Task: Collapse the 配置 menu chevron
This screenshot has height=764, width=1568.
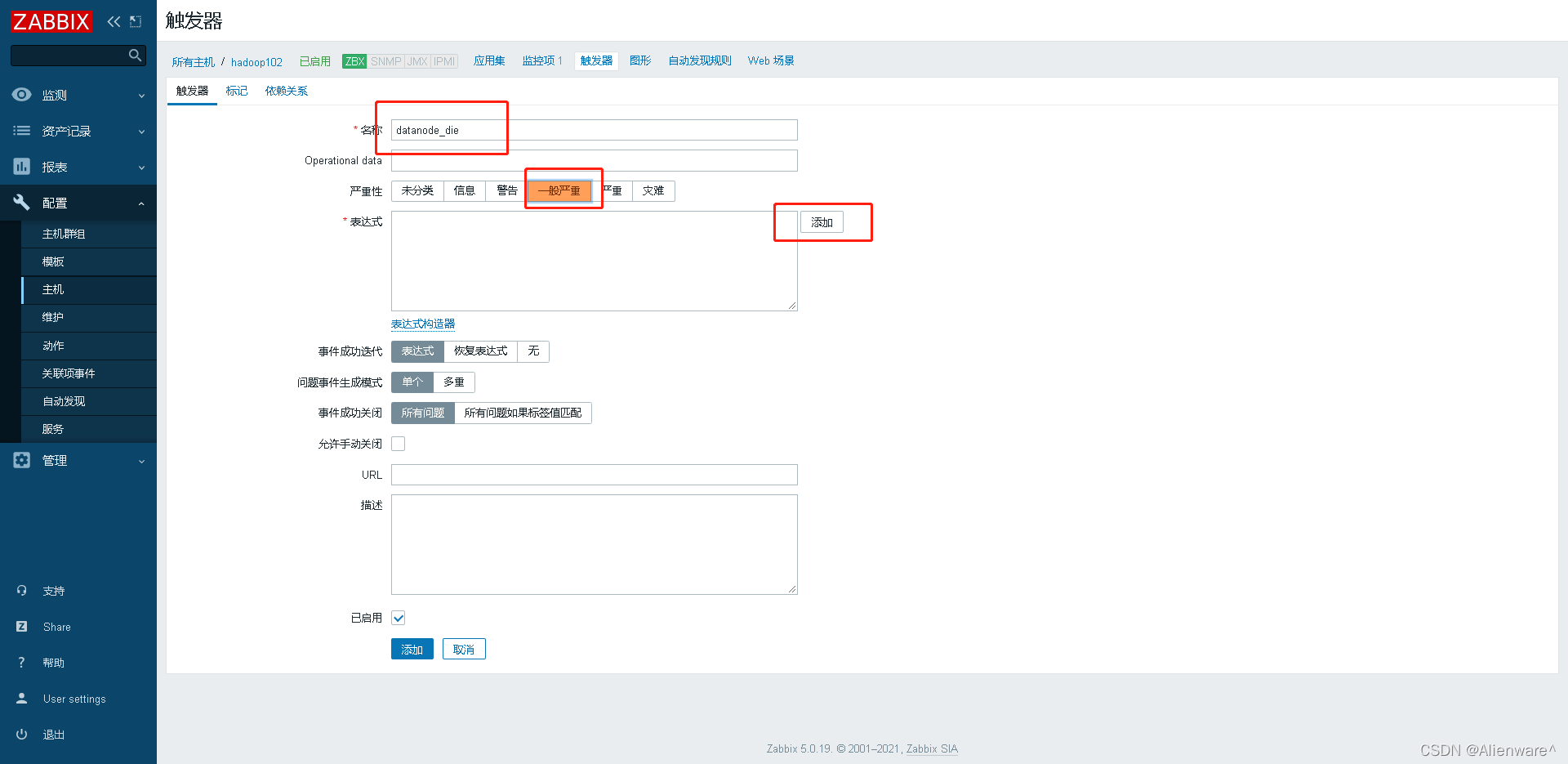Action: click(141, 203)
